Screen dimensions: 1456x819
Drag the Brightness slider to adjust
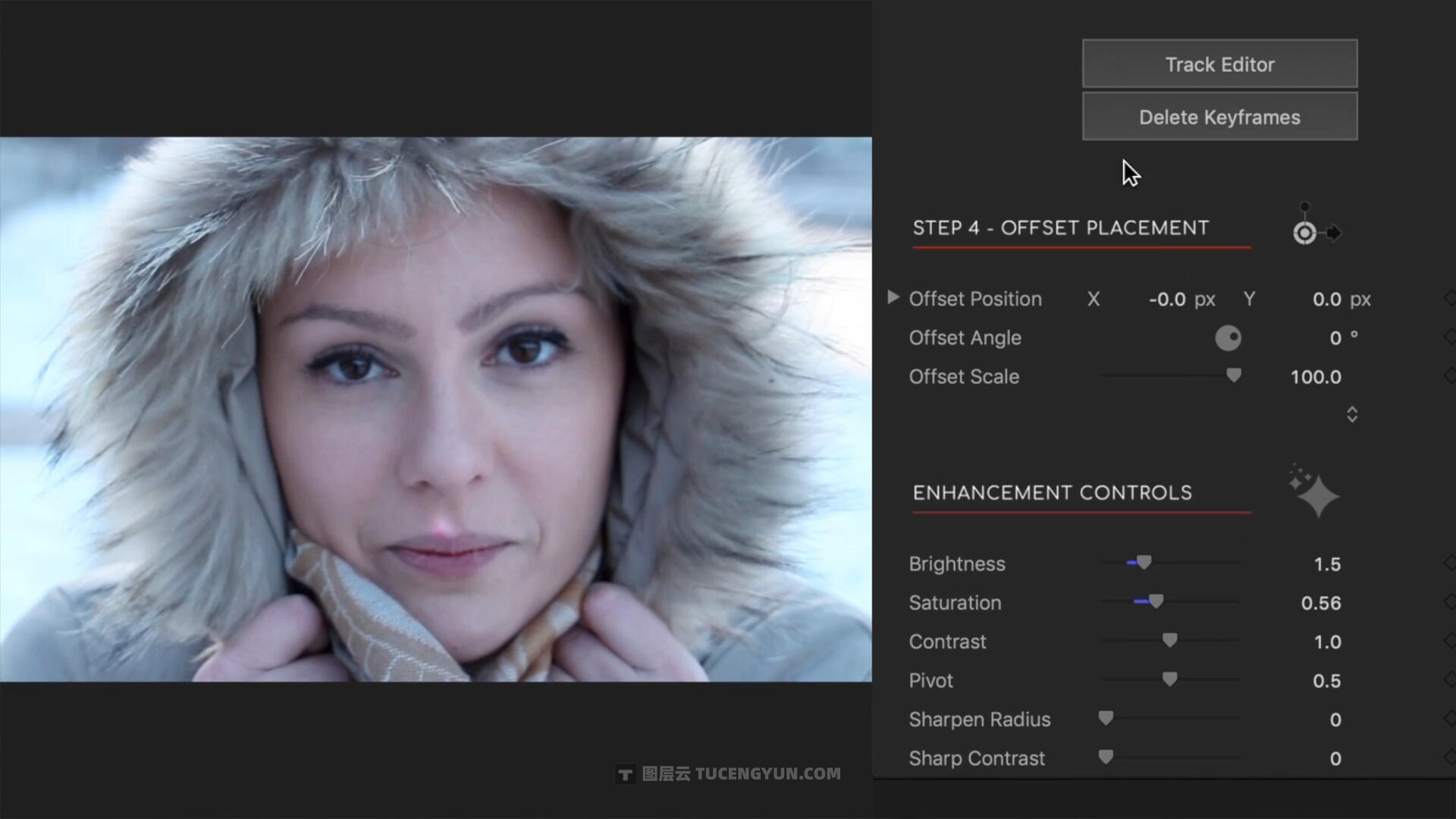click(x=1143, y=562)
